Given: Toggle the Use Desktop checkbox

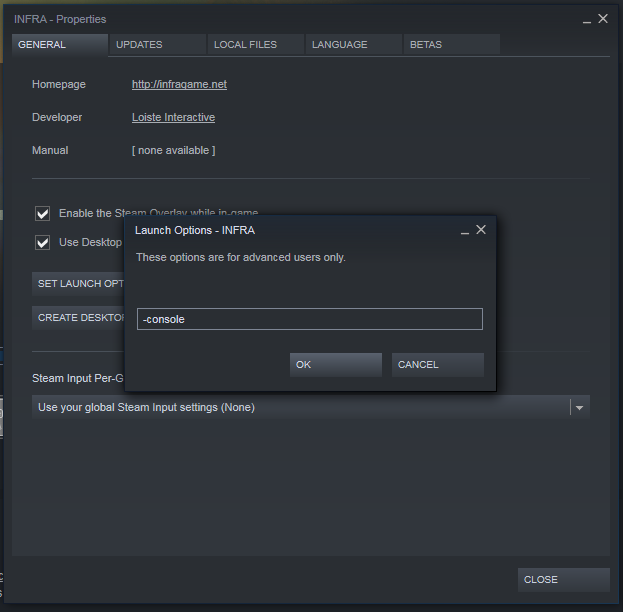Looking at the screenshot, I should pos(43,242).
